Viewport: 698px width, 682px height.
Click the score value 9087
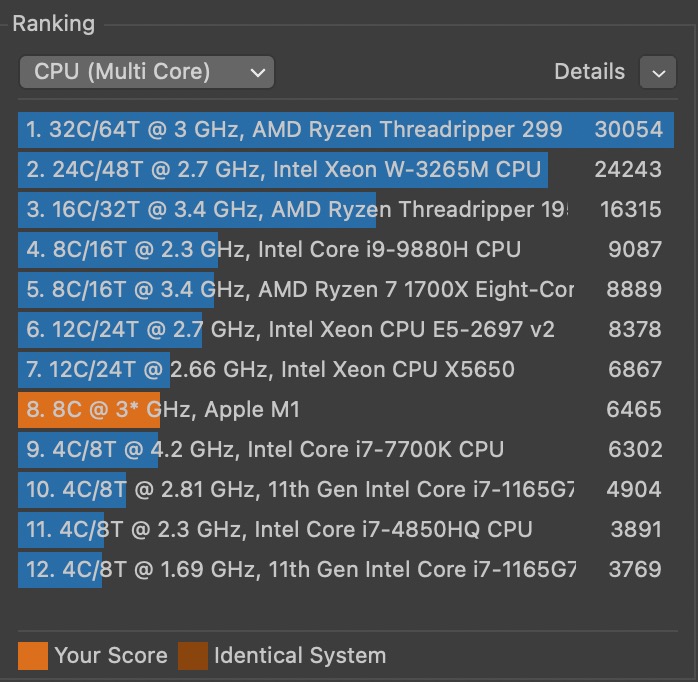click(635, 249)
